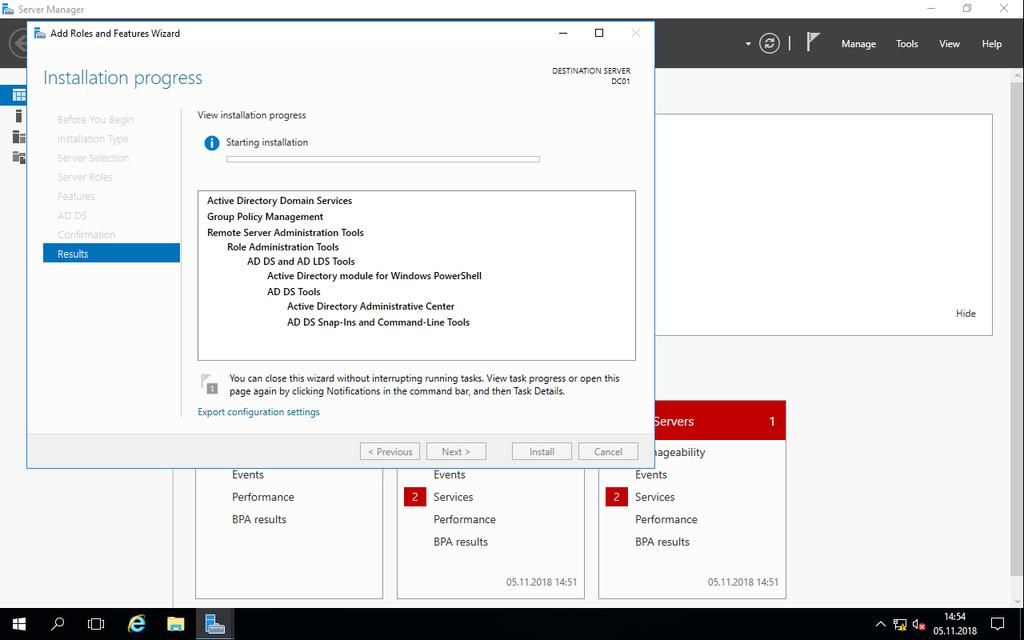Launch Internet Explorer from the taskbar
1024x640 pixels.
[x=136, y=624]
